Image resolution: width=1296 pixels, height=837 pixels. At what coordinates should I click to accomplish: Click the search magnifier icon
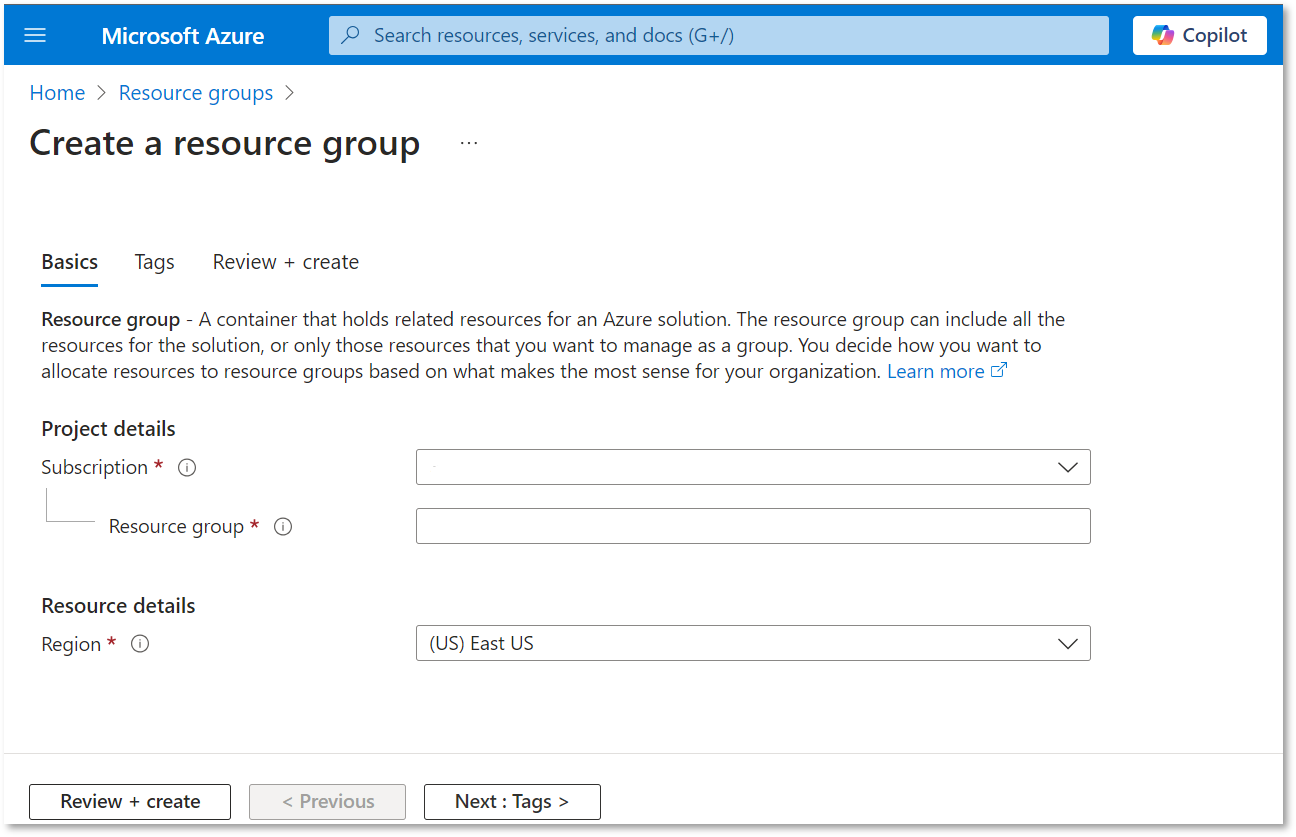350,35
